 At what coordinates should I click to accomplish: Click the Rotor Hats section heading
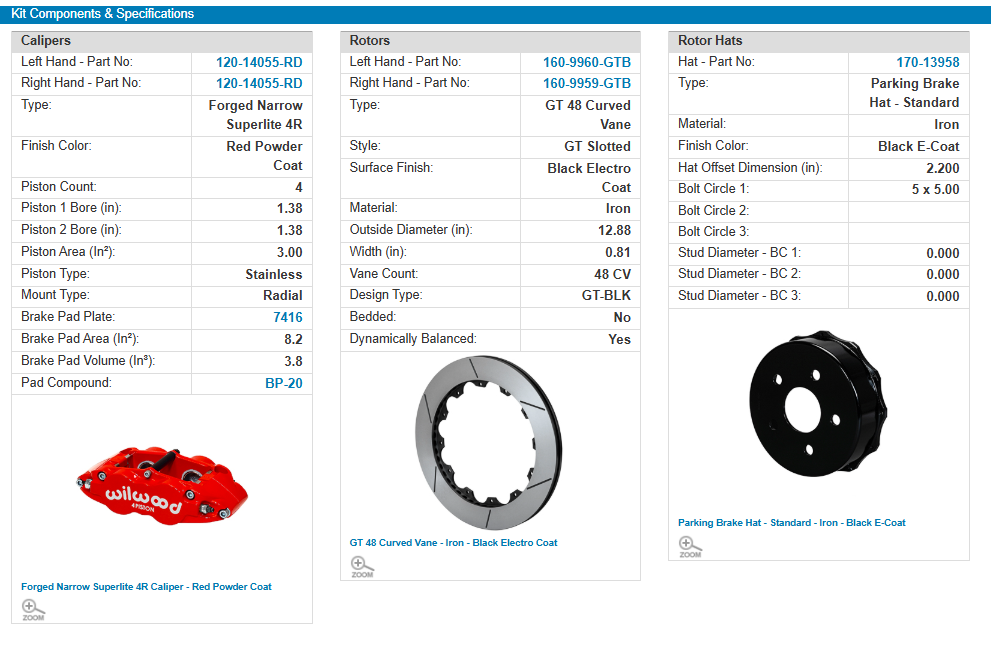(x=710, y=41)
